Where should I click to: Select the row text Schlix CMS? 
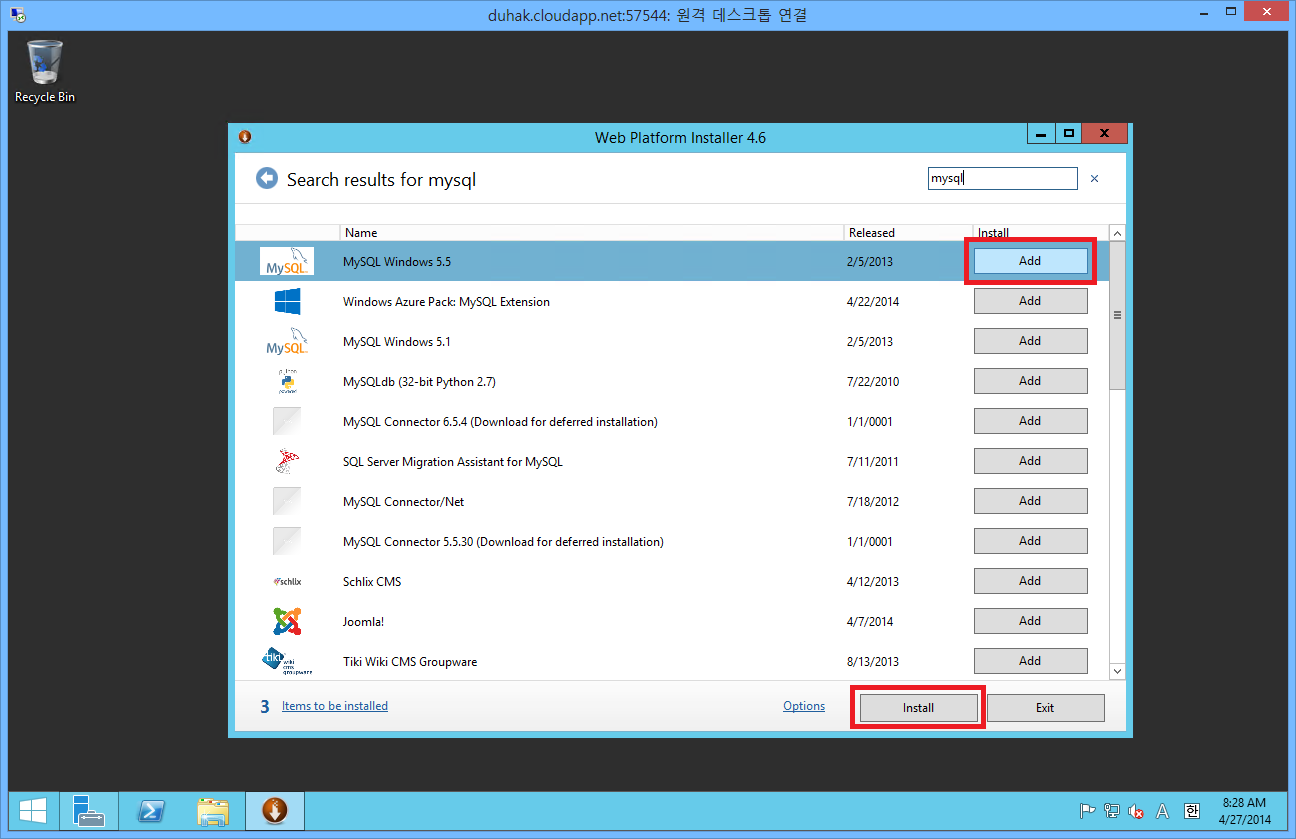(372, 582)
